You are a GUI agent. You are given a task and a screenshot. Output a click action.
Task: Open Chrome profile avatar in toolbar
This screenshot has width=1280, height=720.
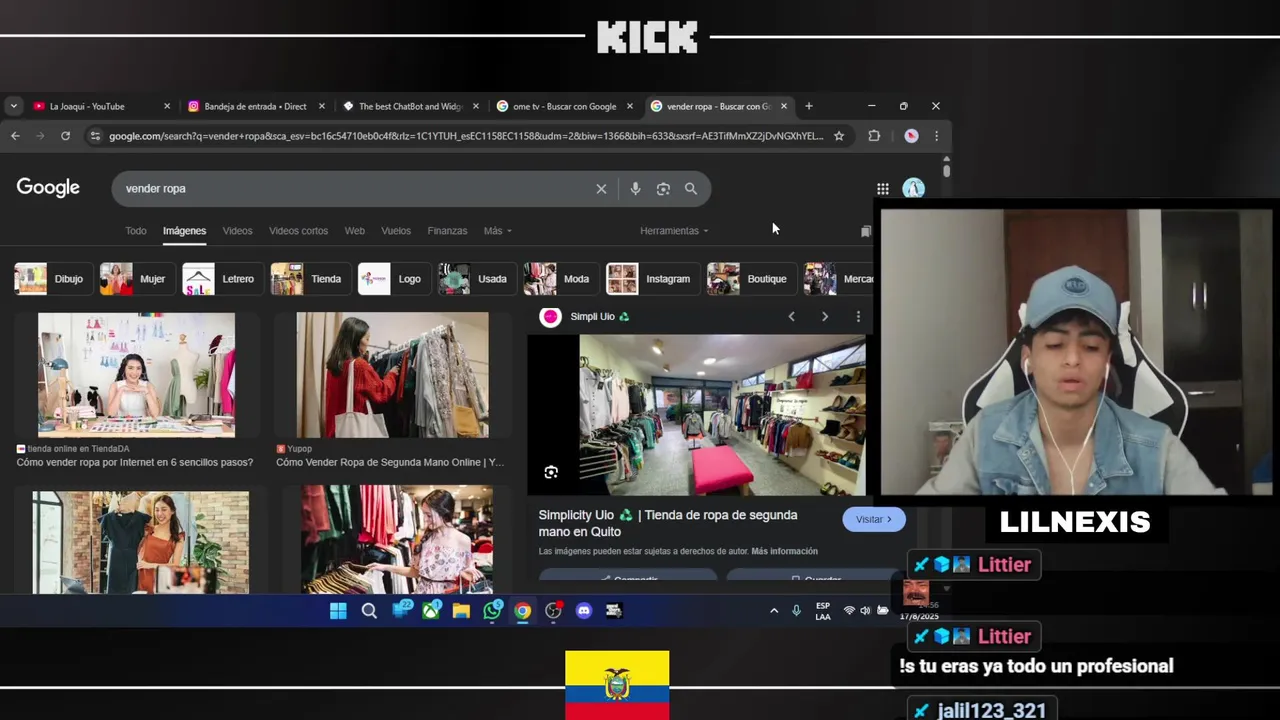click(911, 136)
